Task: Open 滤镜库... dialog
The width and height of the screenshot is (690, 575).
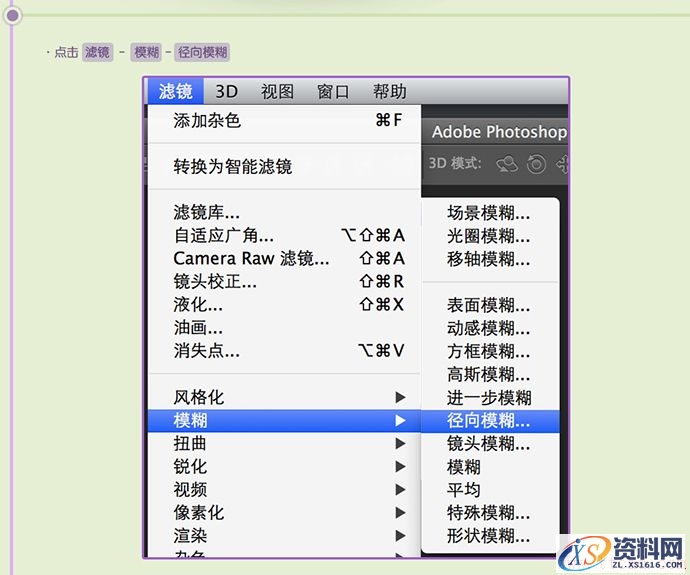Action: point(284,212)
